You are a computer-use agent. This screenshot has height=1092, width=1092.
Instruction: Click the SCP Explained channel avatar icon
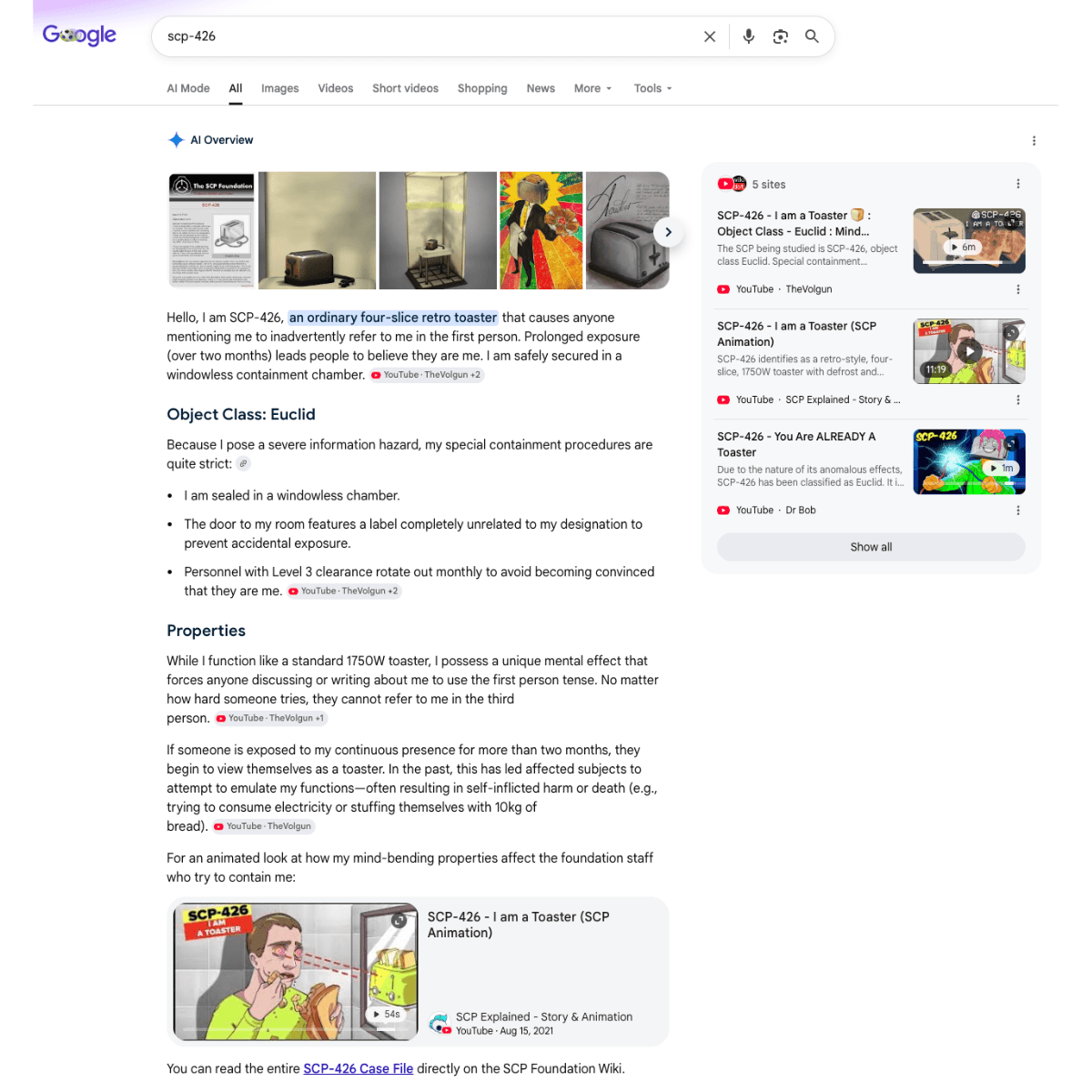[439, 1023]
